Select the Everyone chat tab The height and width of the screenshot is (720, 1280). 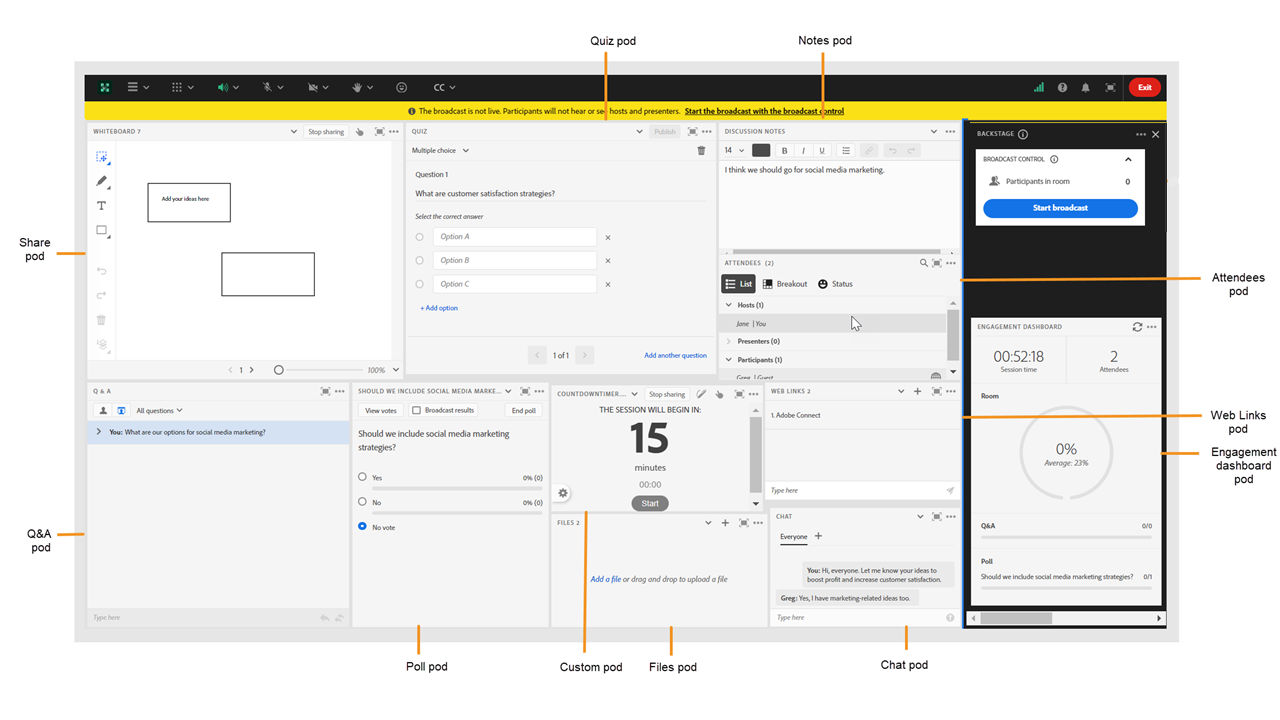pyautogui.click(x=793, y=537)
